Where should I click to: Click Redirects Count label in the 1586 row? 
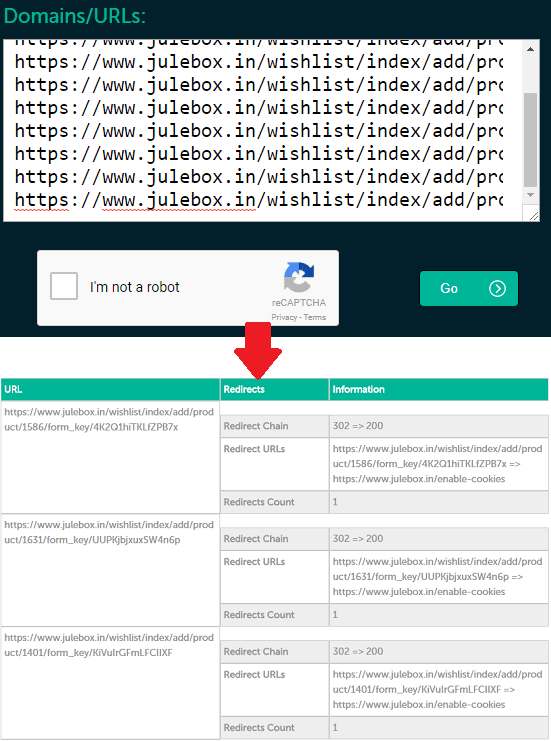click(259, 502)
